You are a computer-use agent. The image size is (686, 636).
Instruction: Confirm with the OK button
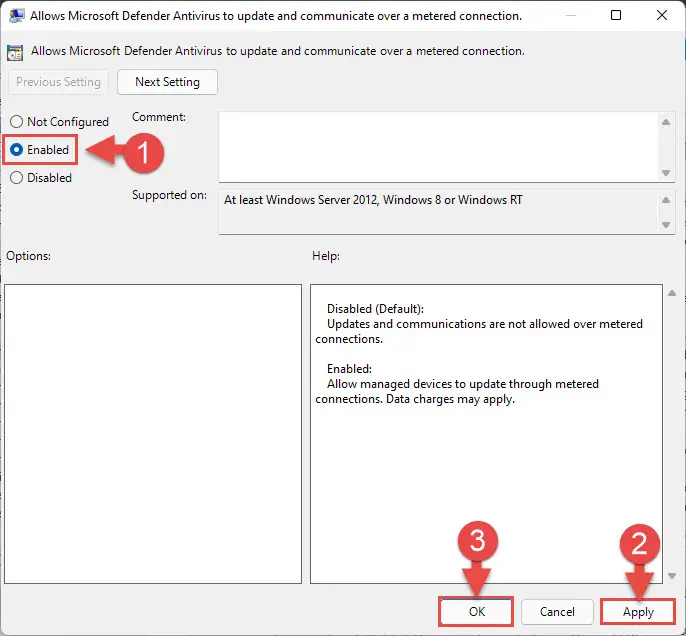tap(476, 612)
